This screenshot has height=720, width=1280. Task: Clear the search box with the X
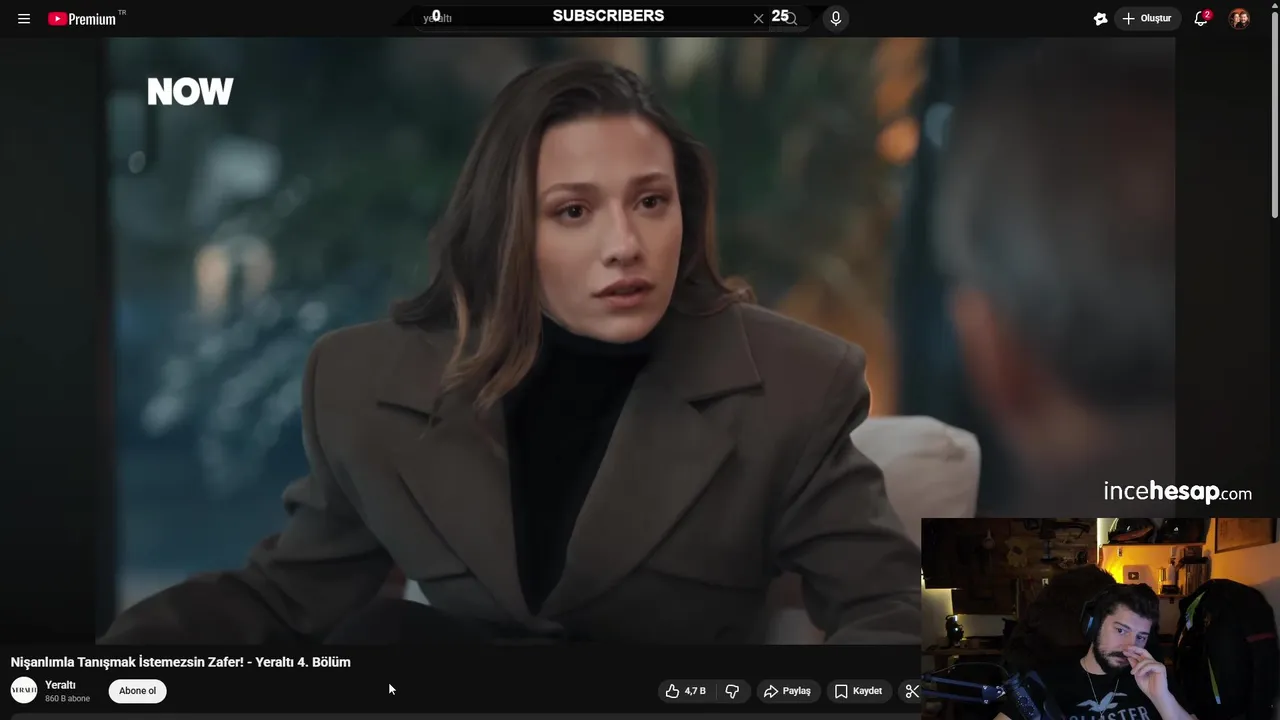coord(758,18)
